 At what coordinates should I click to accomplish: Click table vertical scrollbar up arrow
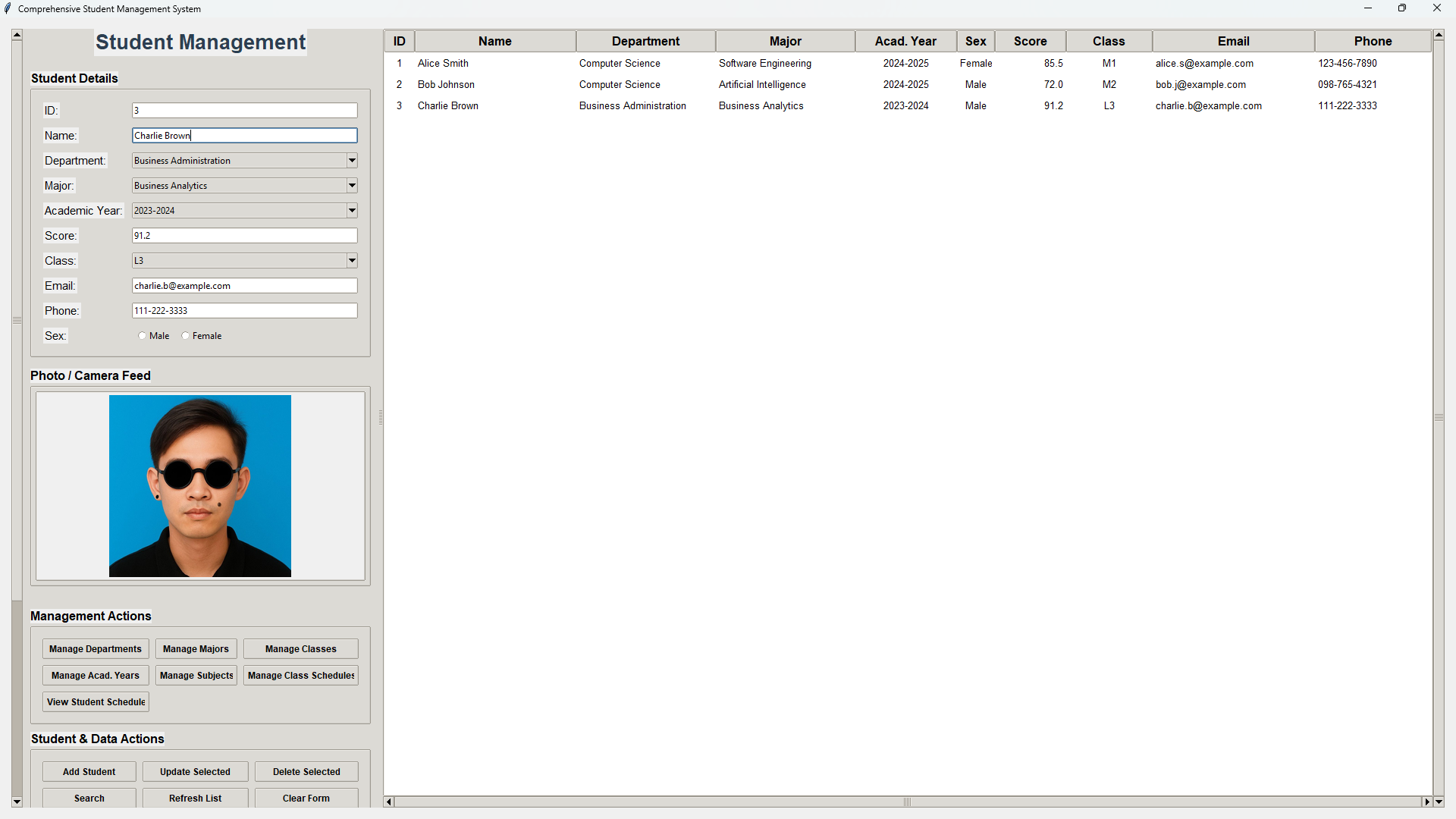coord(1439,35)
